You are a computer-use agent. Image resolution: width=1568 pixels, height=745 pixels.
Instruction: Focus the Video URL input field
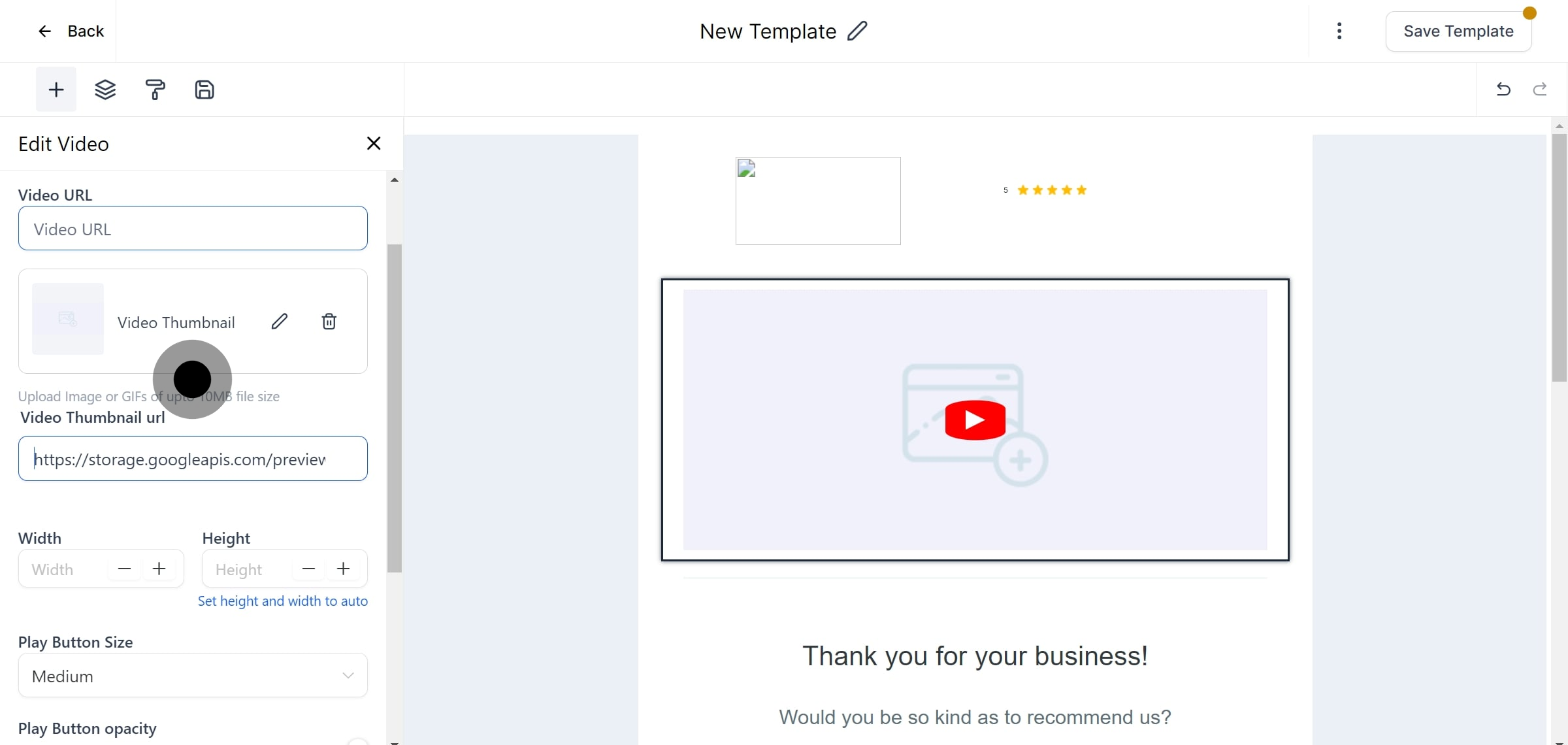[x=193, y=229]
